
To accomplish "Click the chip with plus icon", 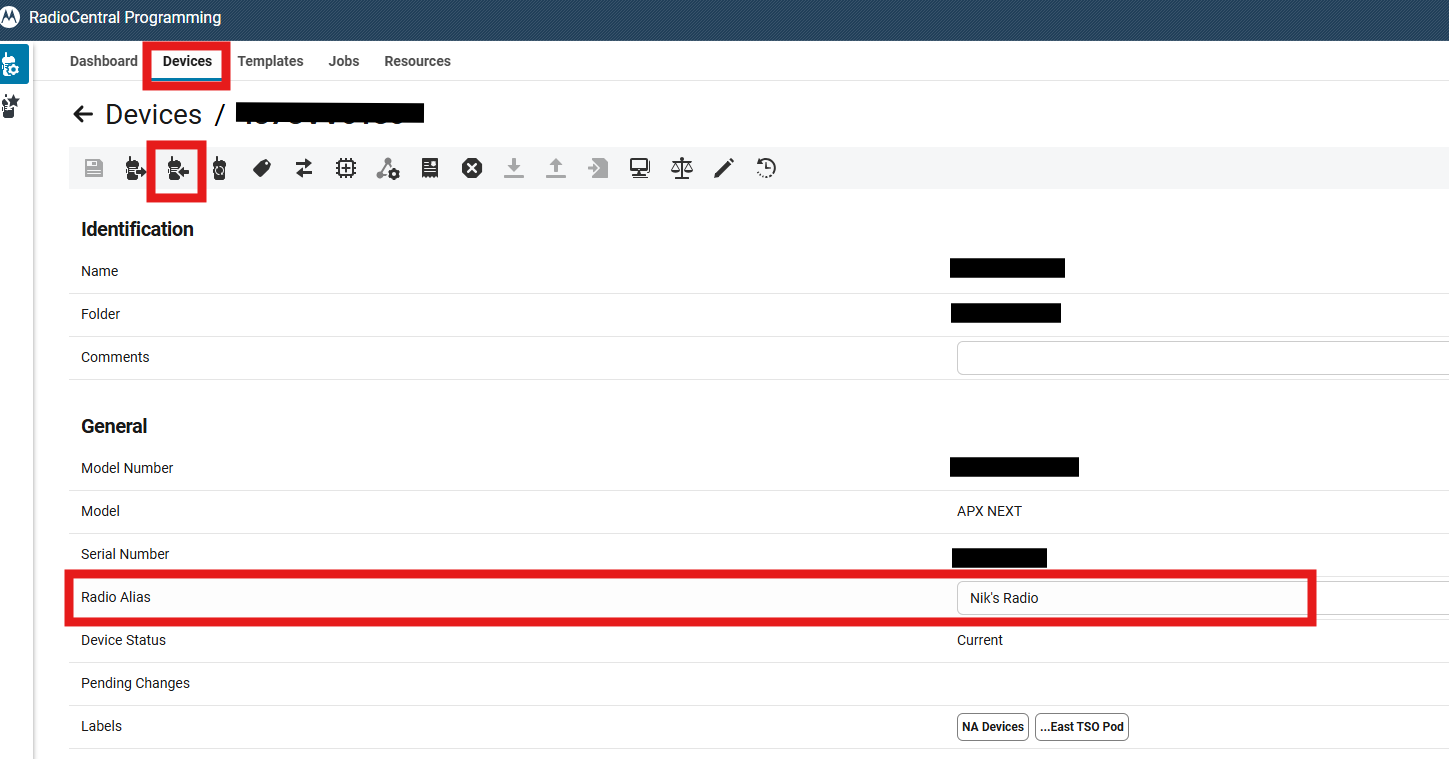I will pos(346,168).
